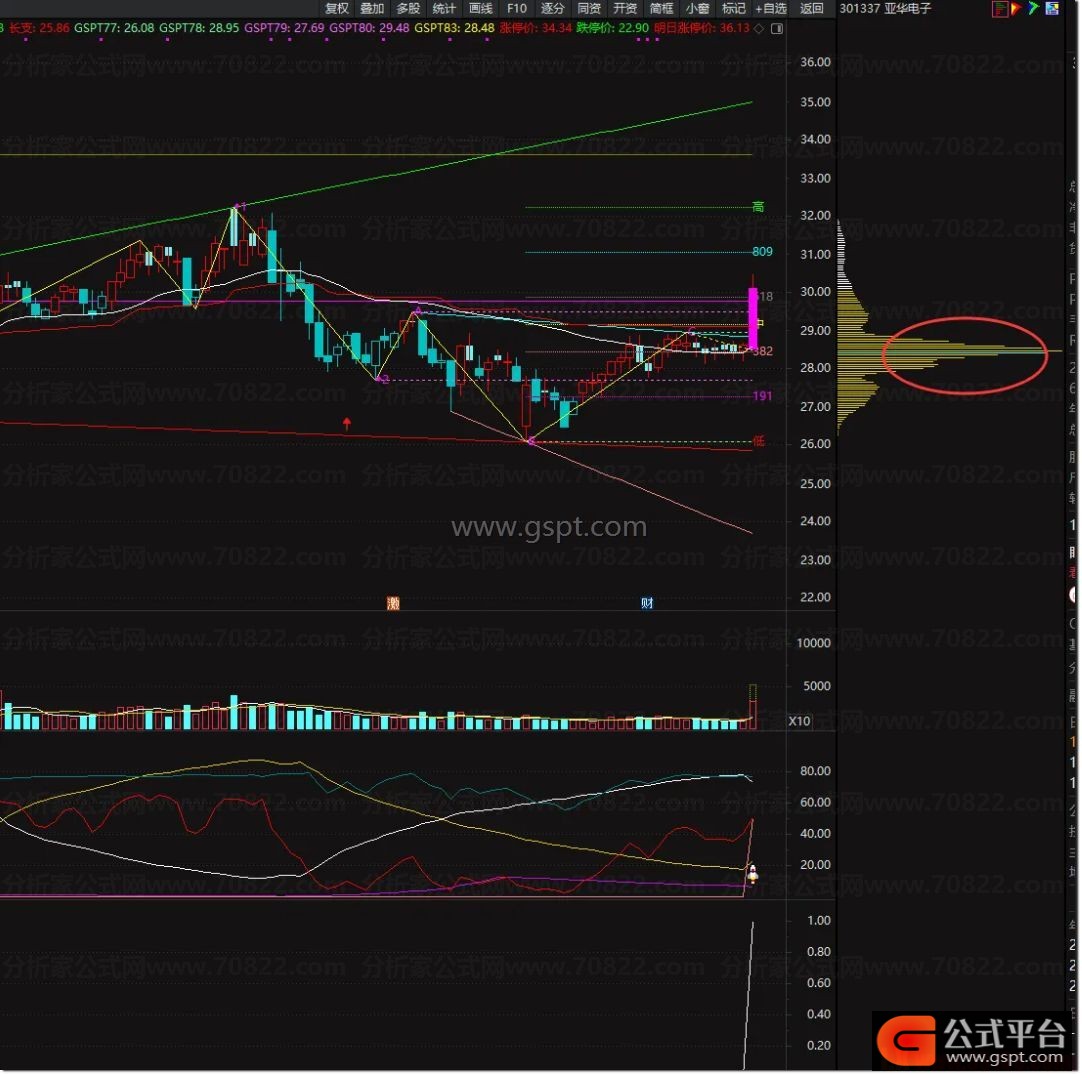Viewport: 1082px width, 1074px height.
Task: Select the 多股 multi-stock view
Action: [x=408, y=9]
